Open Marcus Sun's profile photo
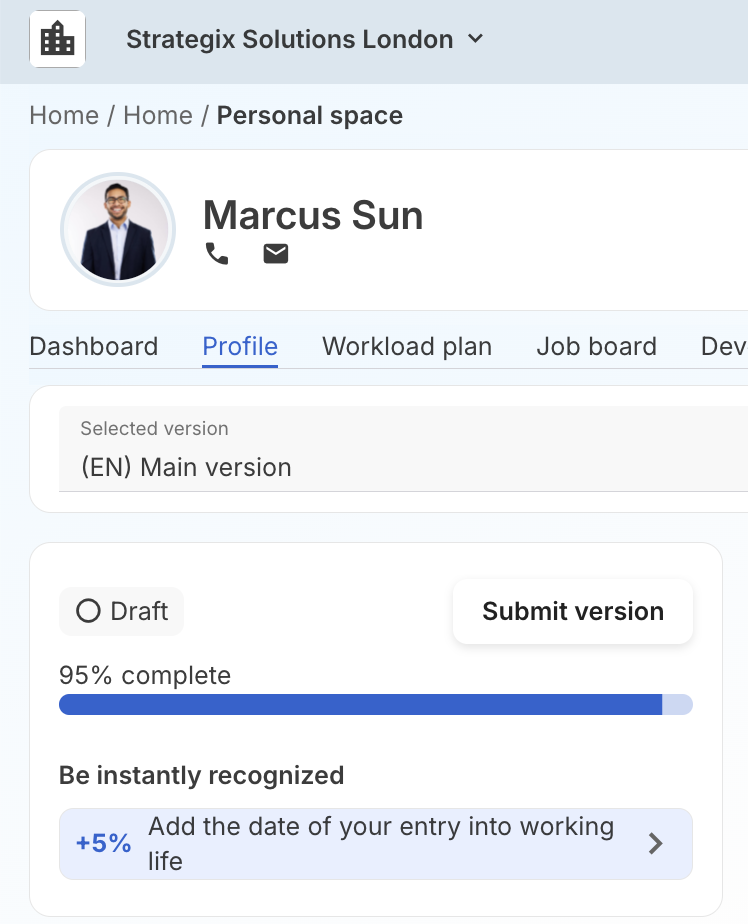 118,229
